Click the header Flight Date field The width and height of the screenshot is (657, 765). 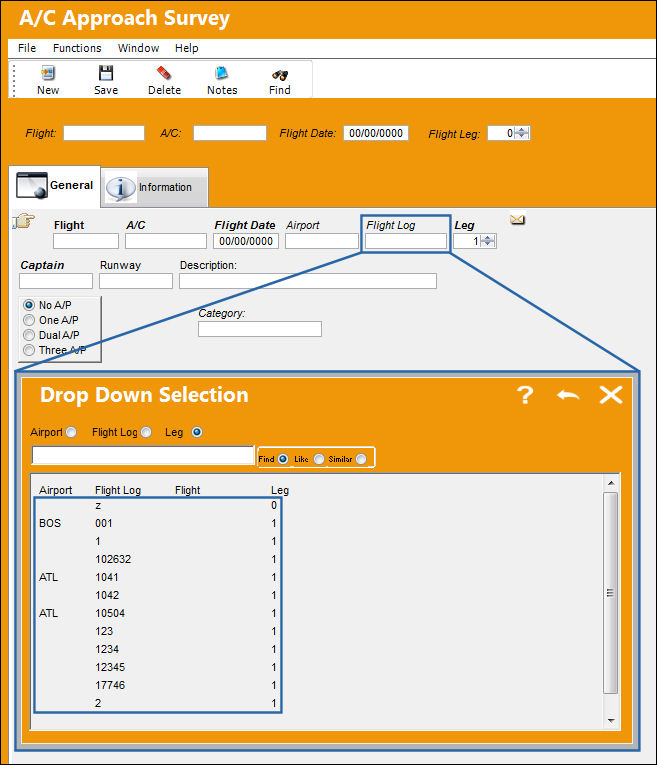376,133
